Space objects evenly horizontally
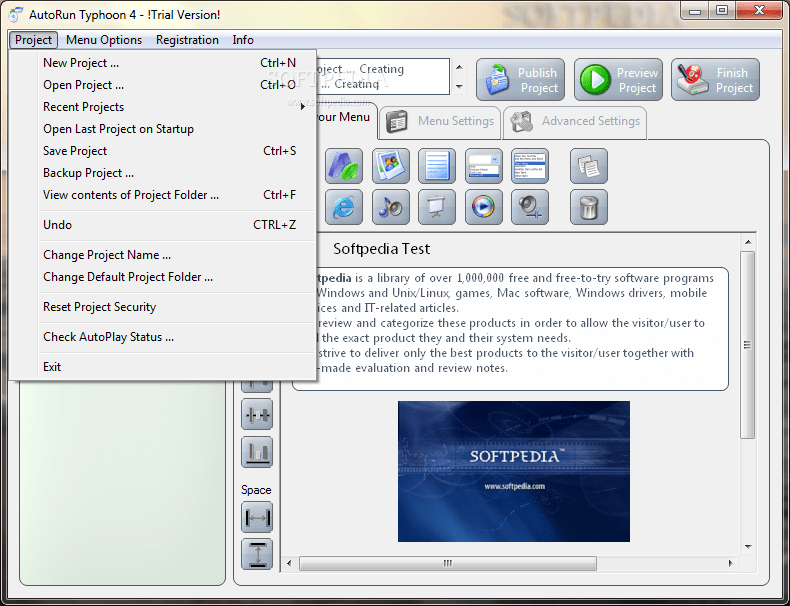The height and width of the screenshot is (606, 790). pos(257,517)
